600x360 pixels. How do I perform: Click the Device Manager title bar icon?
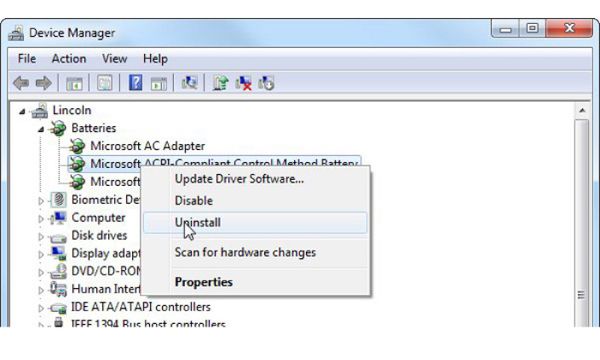tap(16, 33)
